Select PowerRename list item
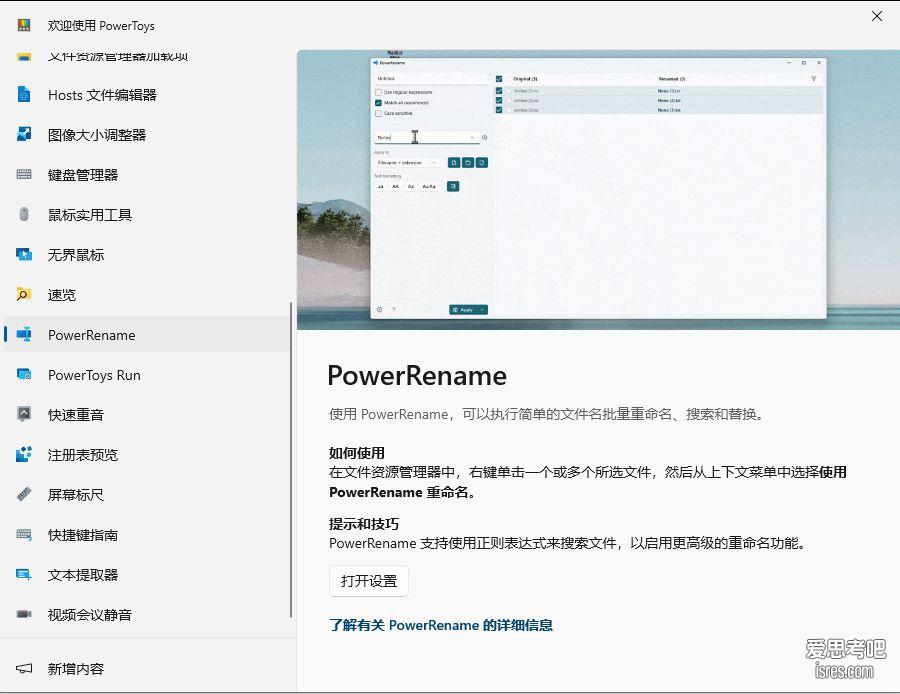The height and width of the screenshot is (694, 900). [146, 335]
